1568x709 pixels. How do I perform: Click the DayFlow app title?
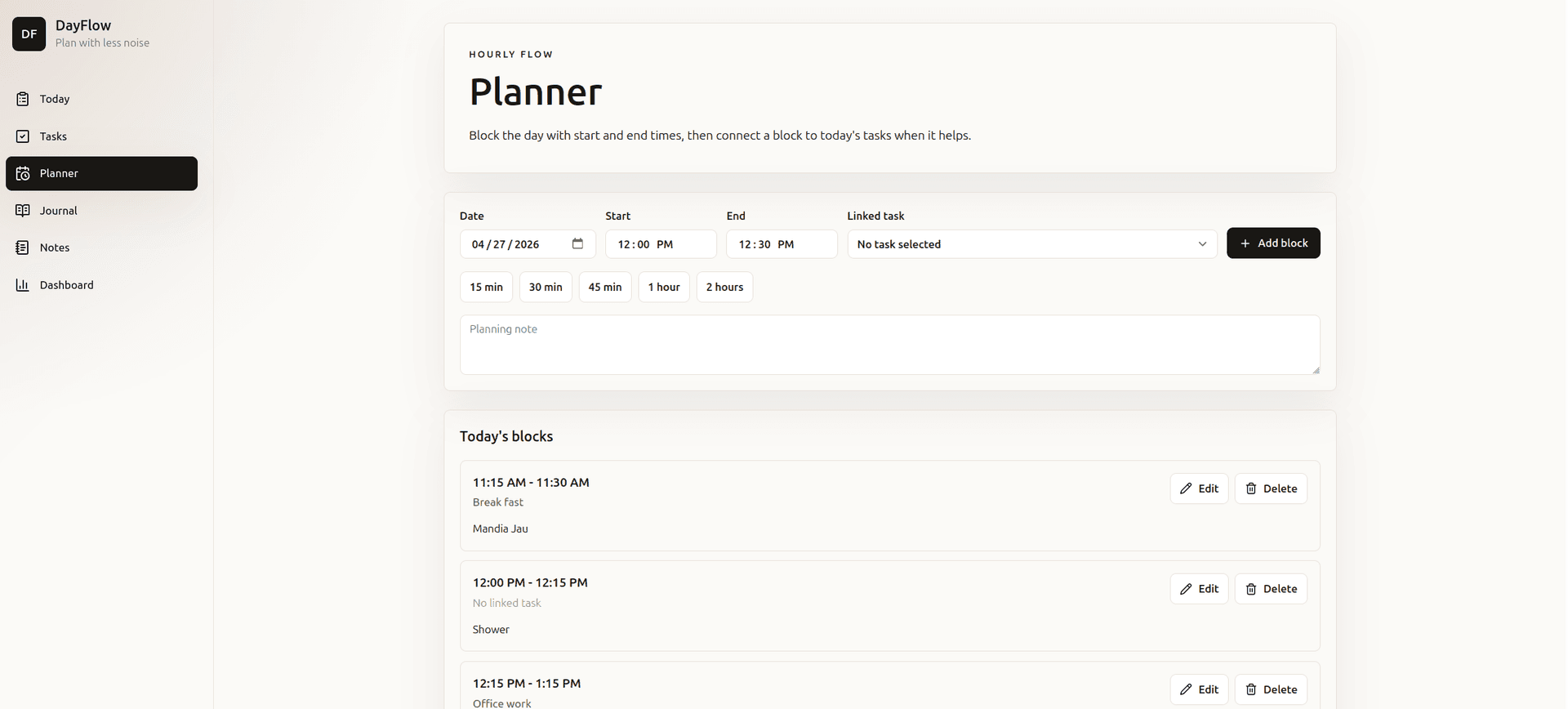click(x=83, y=25)
